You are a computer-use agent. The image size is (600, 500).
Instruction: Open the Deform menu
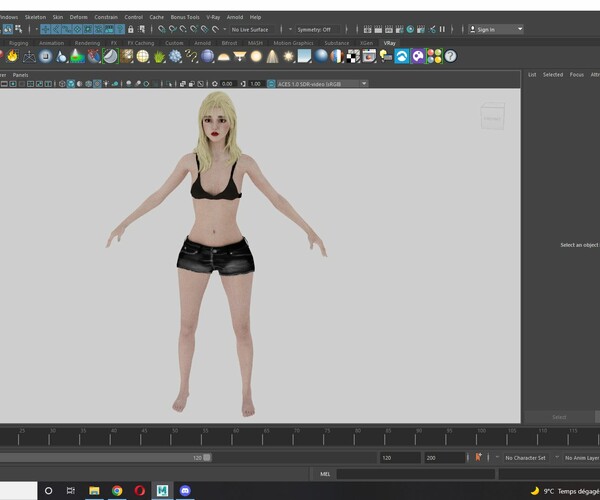[x=78, y=17]
